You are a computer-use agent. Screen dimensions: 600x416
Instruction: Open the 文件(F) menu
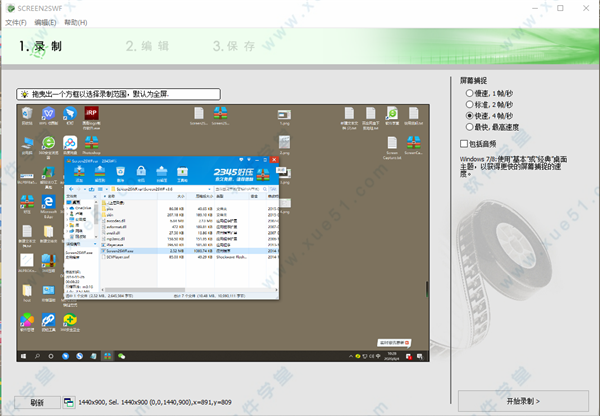pyautogui.click(x=16, y=23)
